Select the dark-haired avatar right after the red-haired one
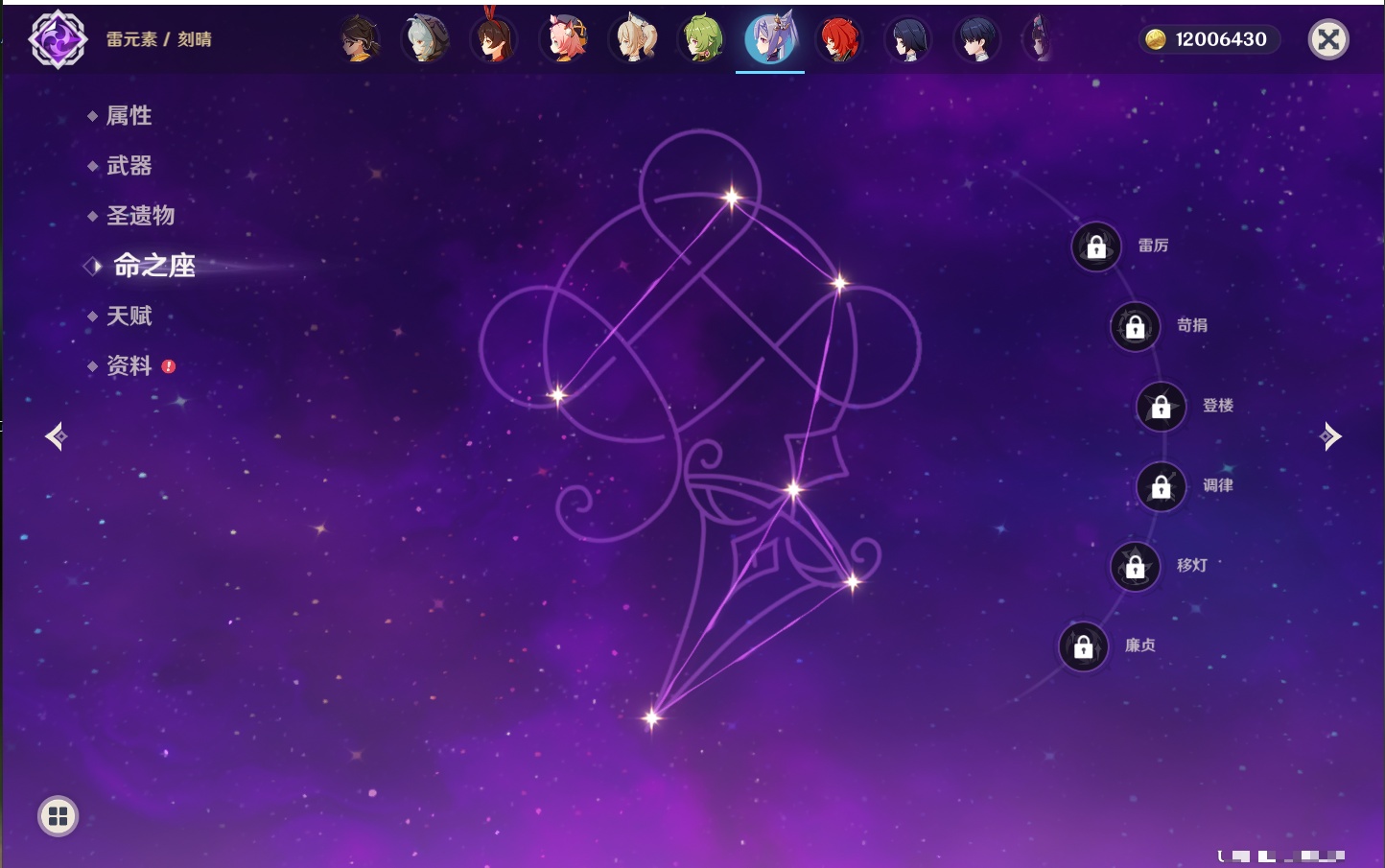The width and height of the screenshot is (1385, 868). [907, 39]
